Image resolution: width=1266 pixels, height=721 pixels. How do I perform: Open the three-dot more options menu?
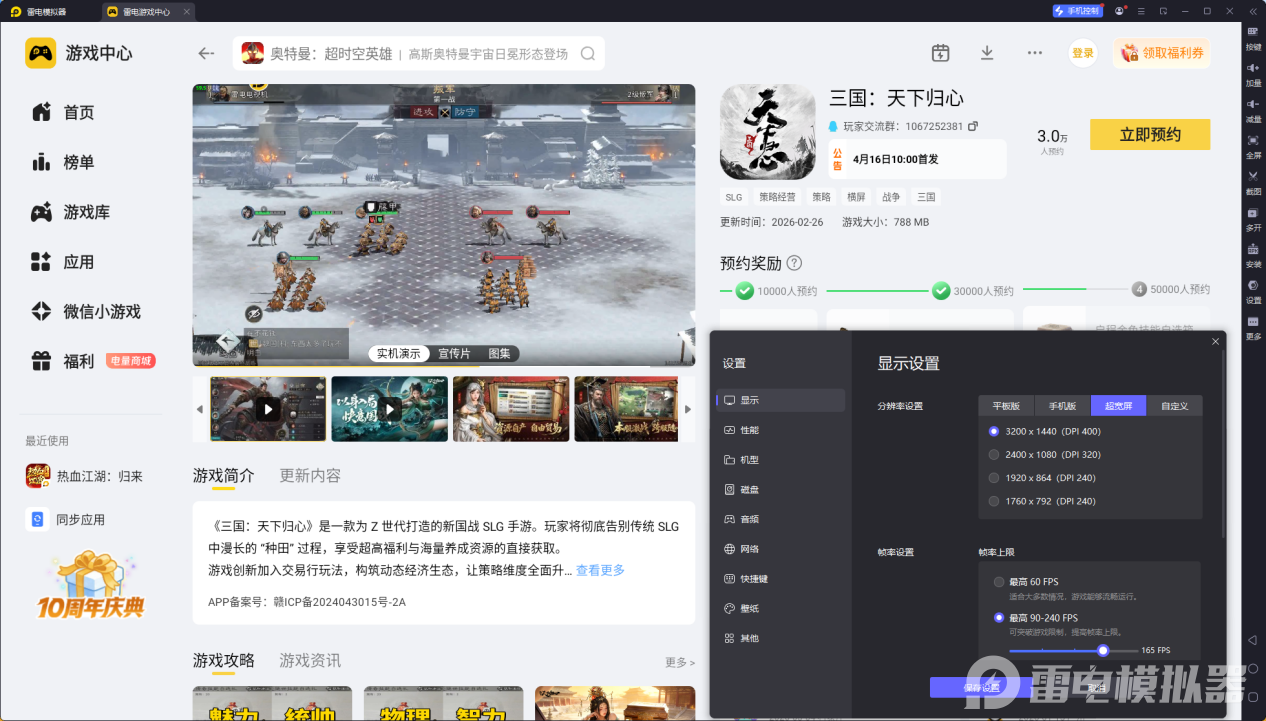coord(1035,53)
